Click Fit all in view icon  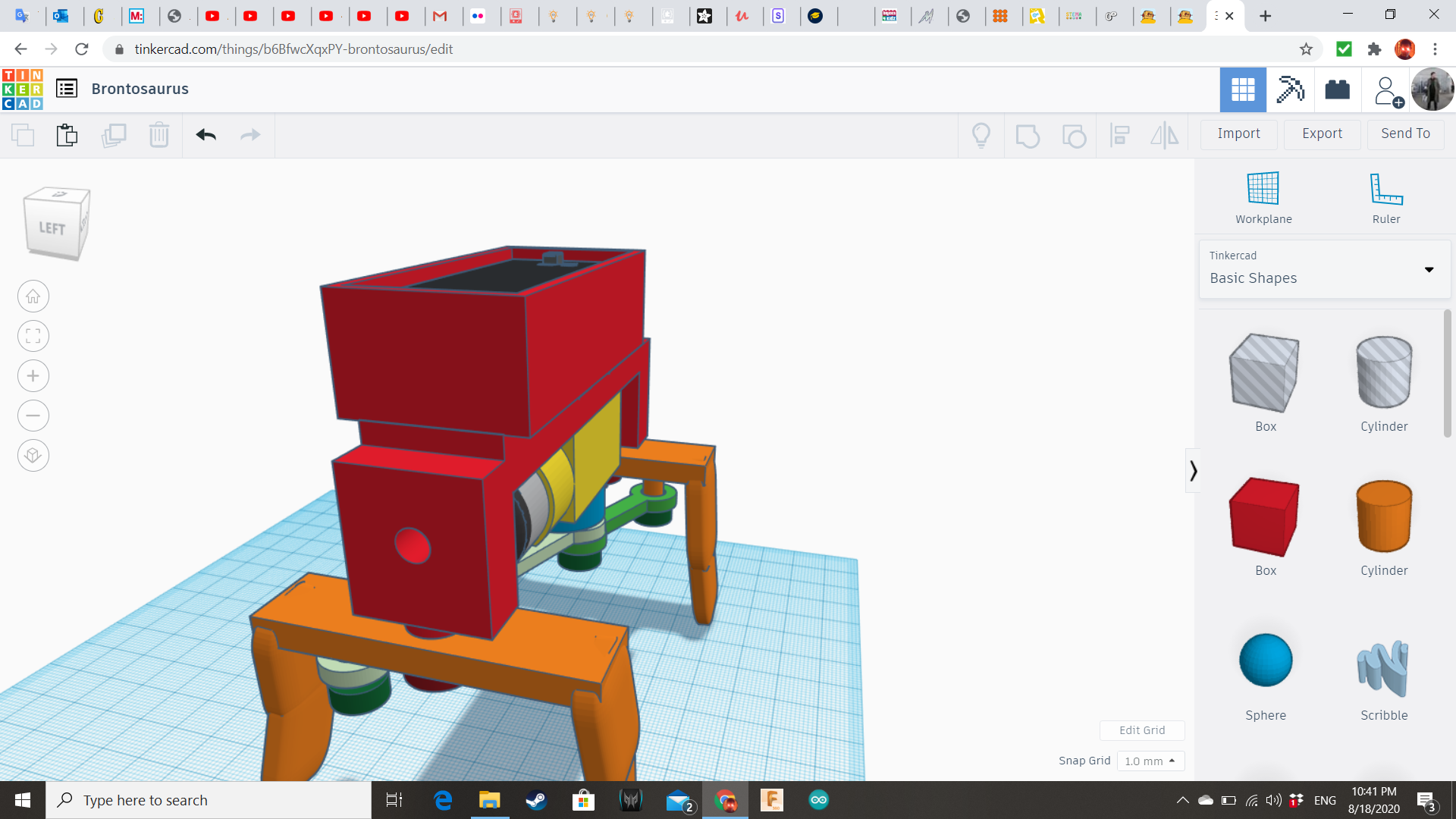tap(33, 336)
